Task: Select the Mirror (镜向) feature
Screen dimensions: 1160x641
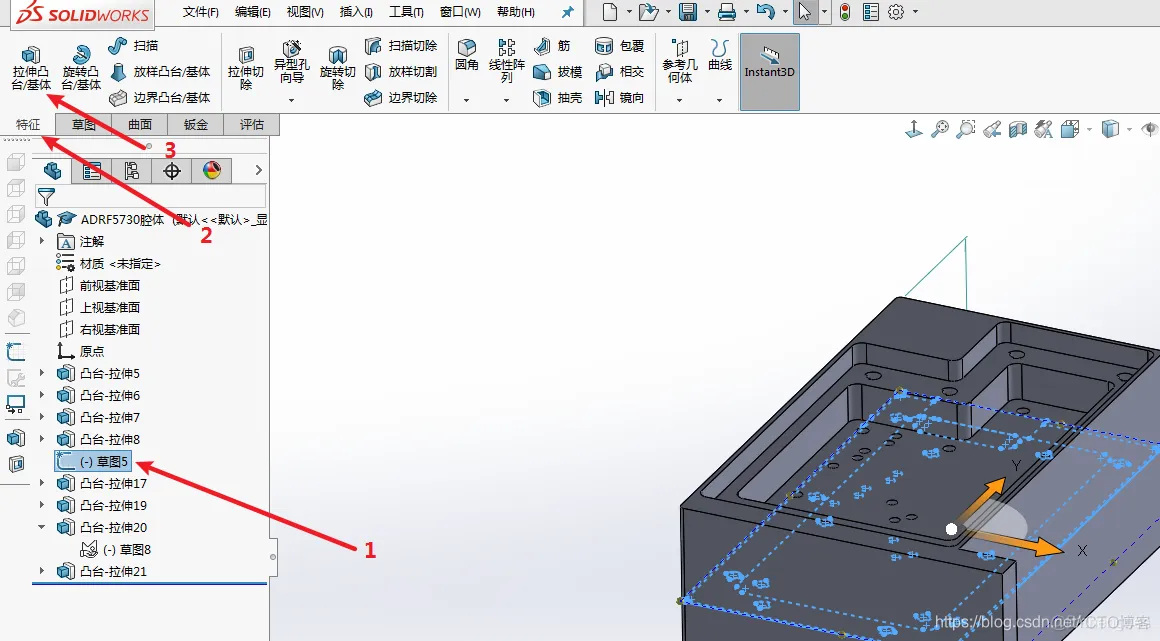Action: point(620,98)
